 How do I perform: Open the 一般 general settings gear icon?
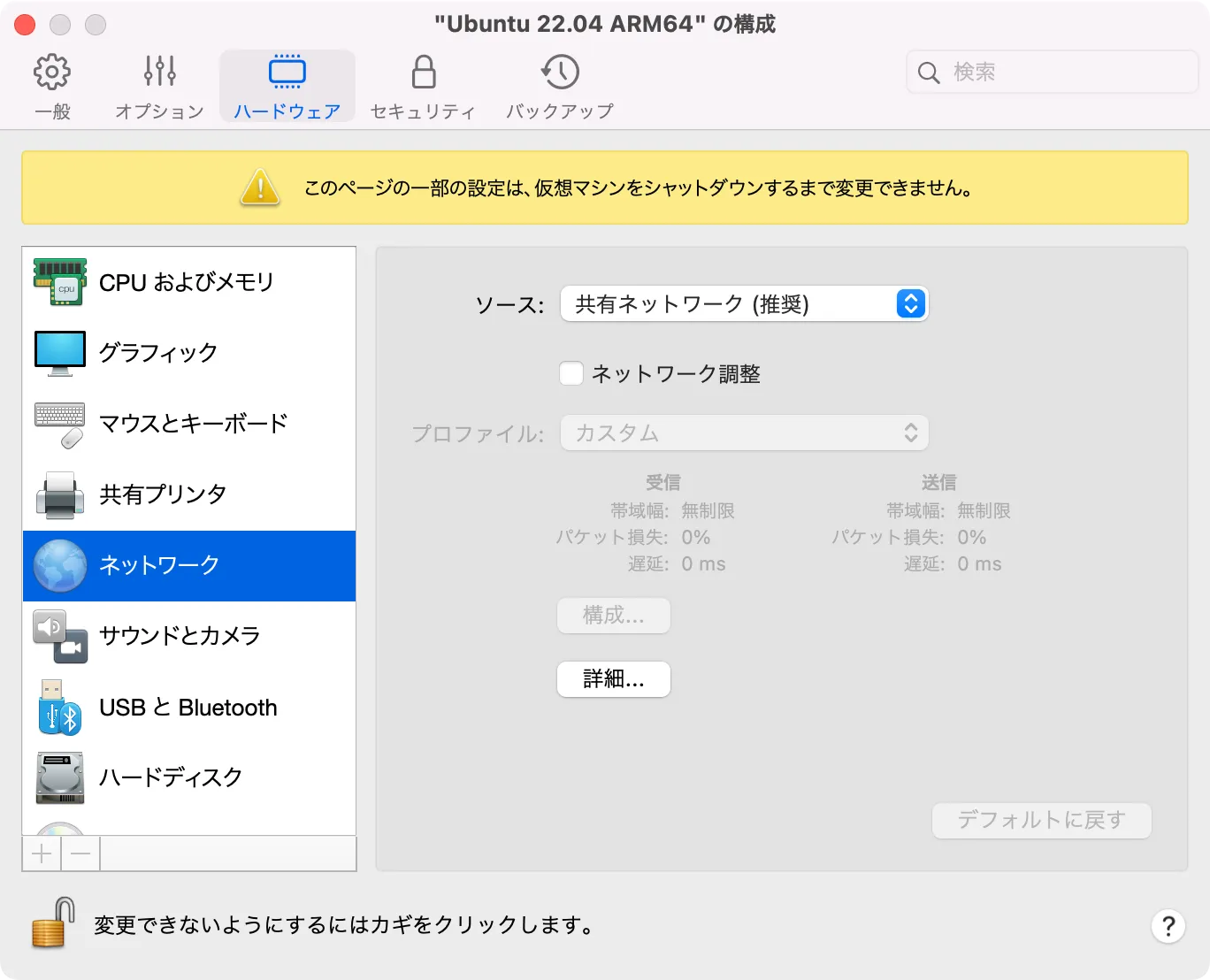pyautogui.click(x=52, y=72)
